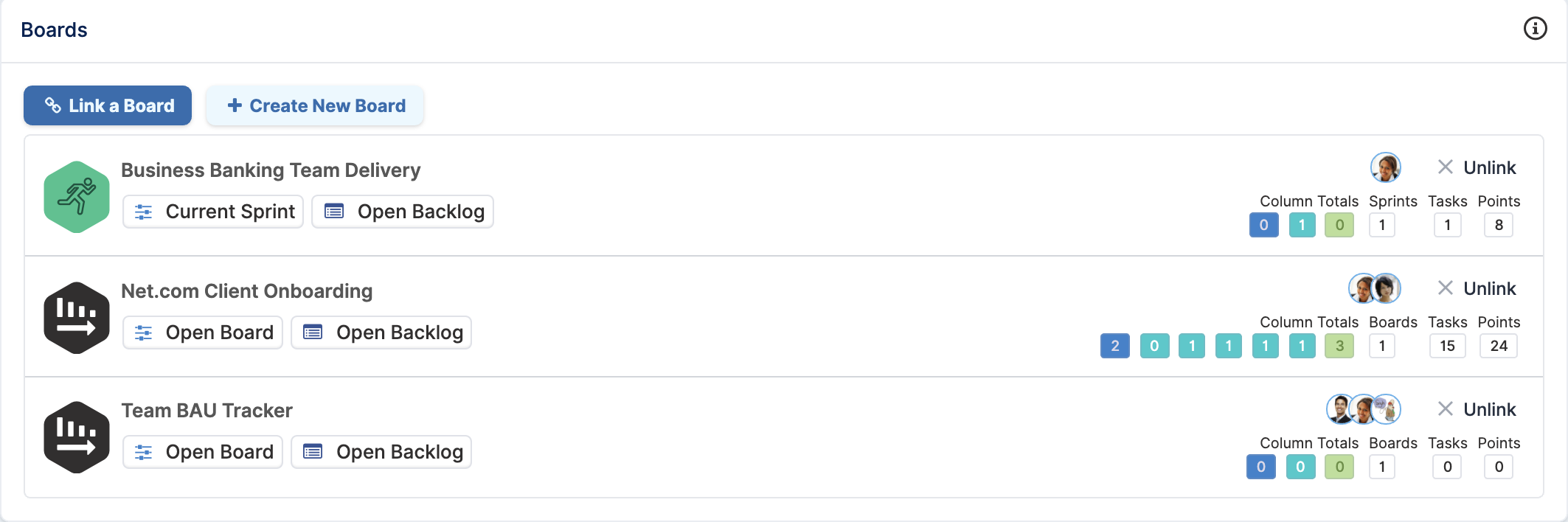Click the green sprint runner hexagon icon
This screenshot has height=522, width=1568.
point(77,197)
